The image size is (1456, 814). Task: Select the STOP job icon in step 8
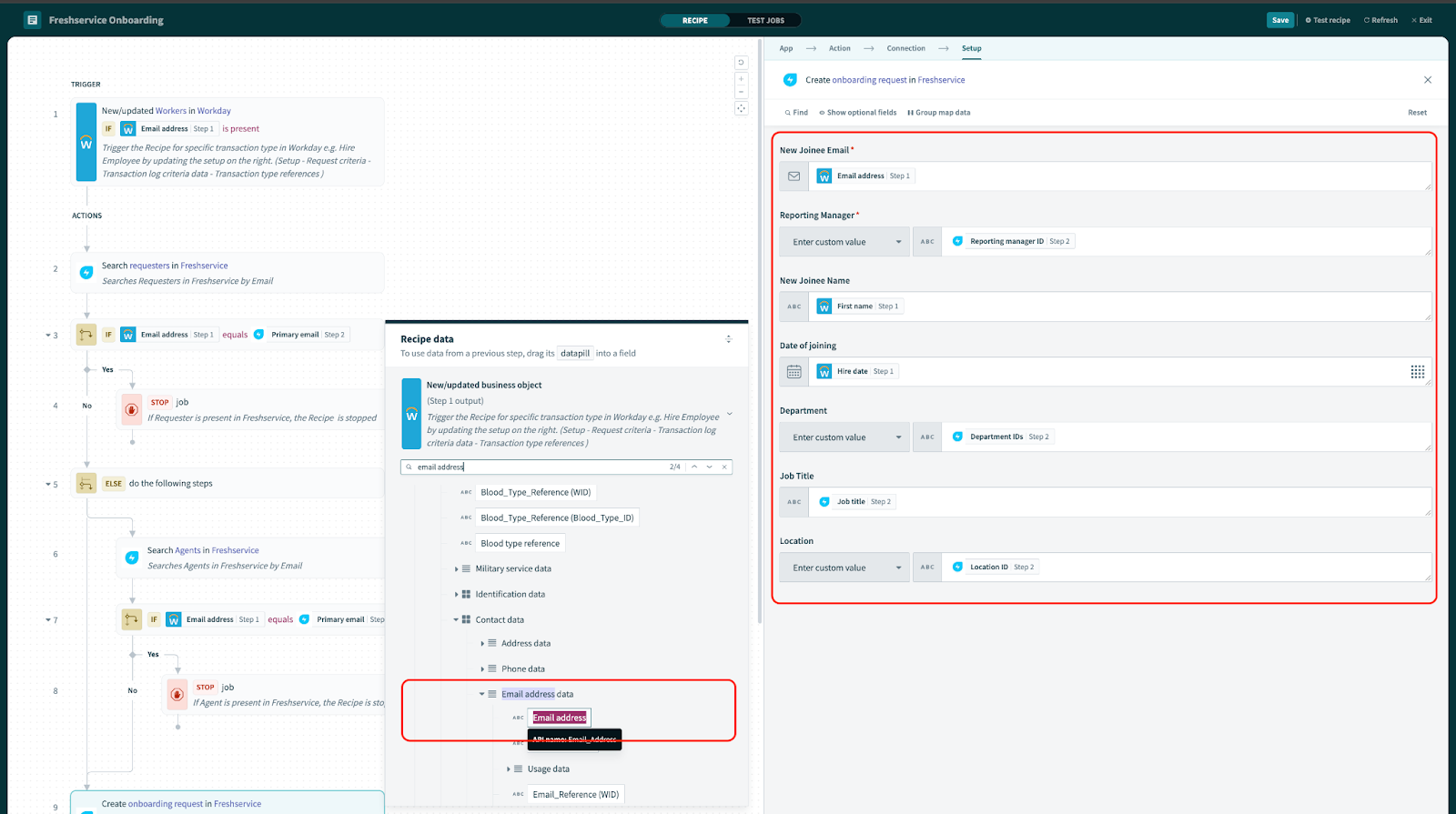pyautogui.click(x=177, y=694)
